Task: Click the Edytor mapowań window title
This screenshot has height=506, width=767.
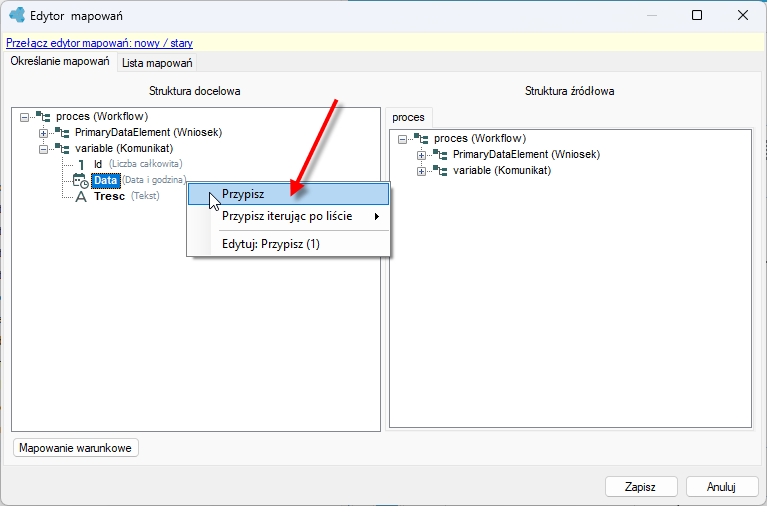Action: pos(76,16)
